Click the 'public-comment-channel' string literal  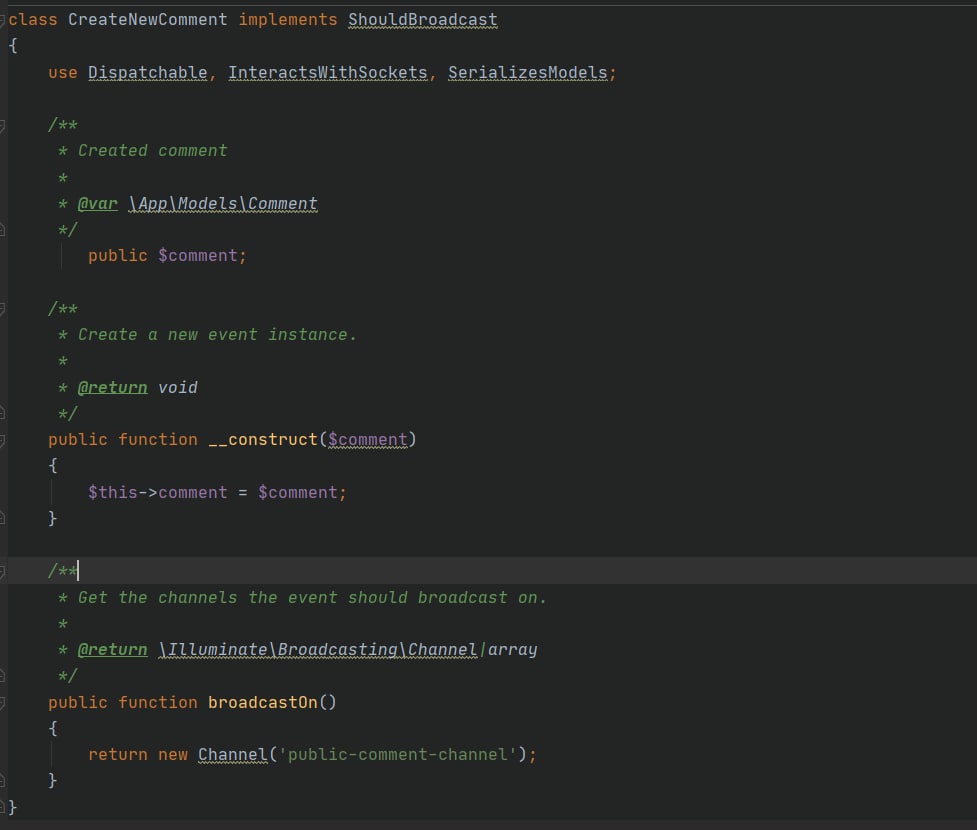click(x=398, y=755)
